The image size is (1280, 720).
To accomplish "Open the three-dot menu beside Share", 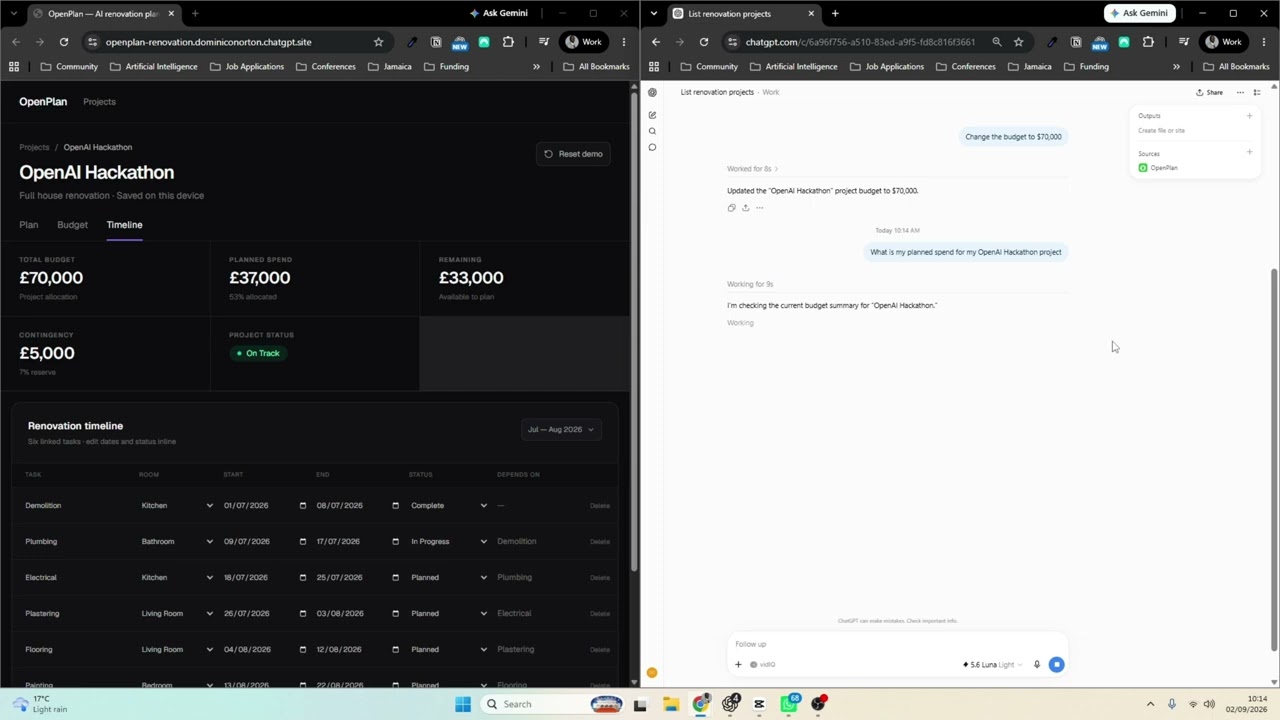I will coord(1240,92).
